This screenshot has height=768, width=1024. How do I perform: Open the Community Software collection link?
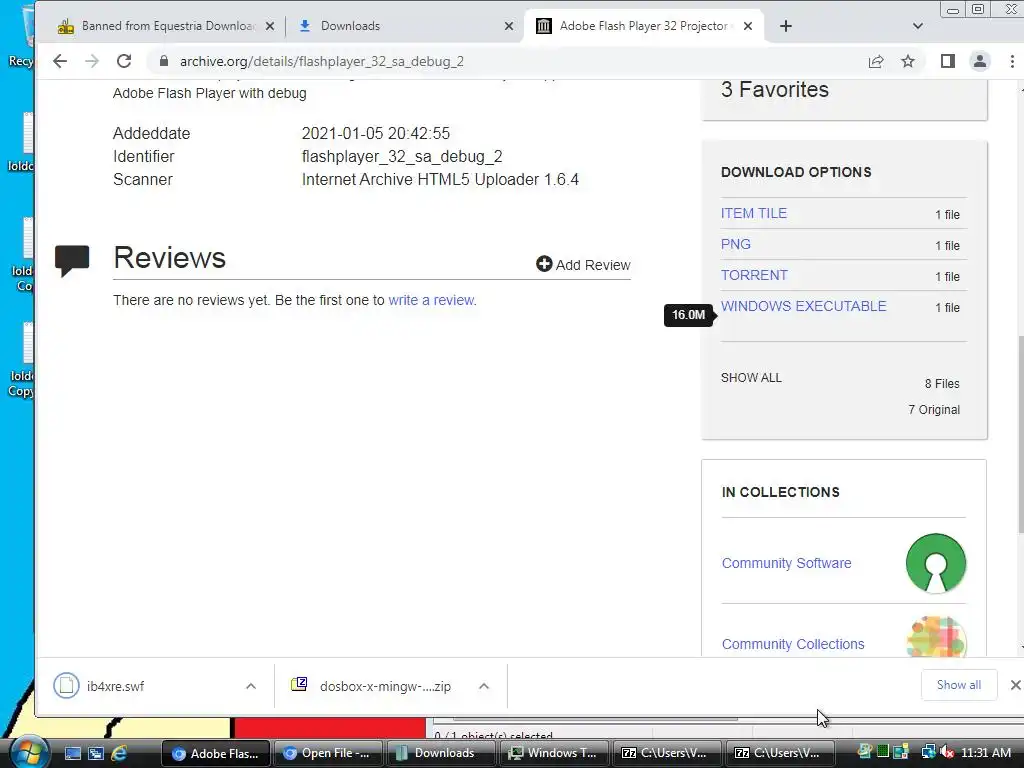(786, 563)
